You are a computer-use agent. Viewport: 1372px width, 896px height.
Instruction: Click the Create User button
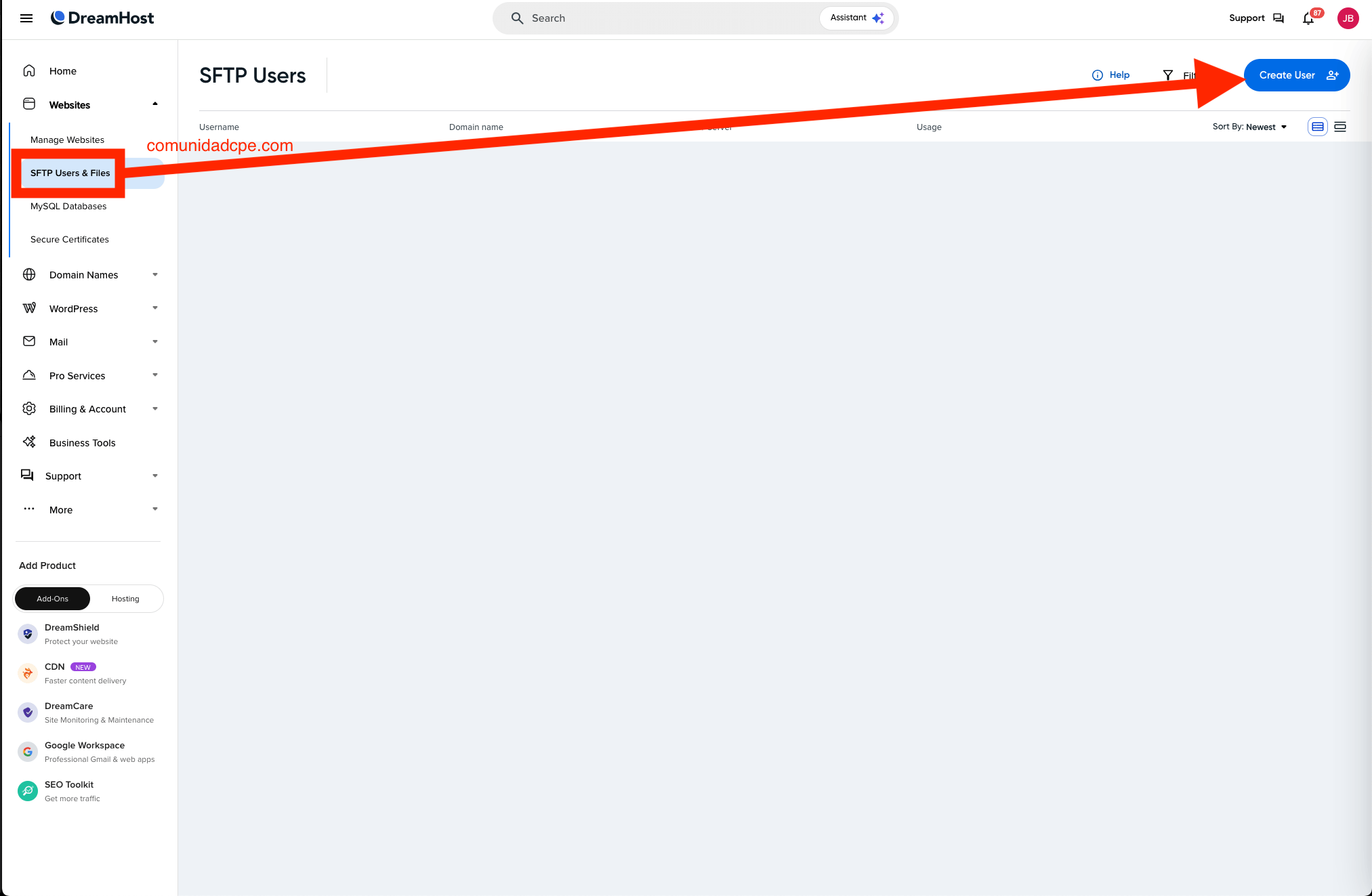pos(1297,75)
